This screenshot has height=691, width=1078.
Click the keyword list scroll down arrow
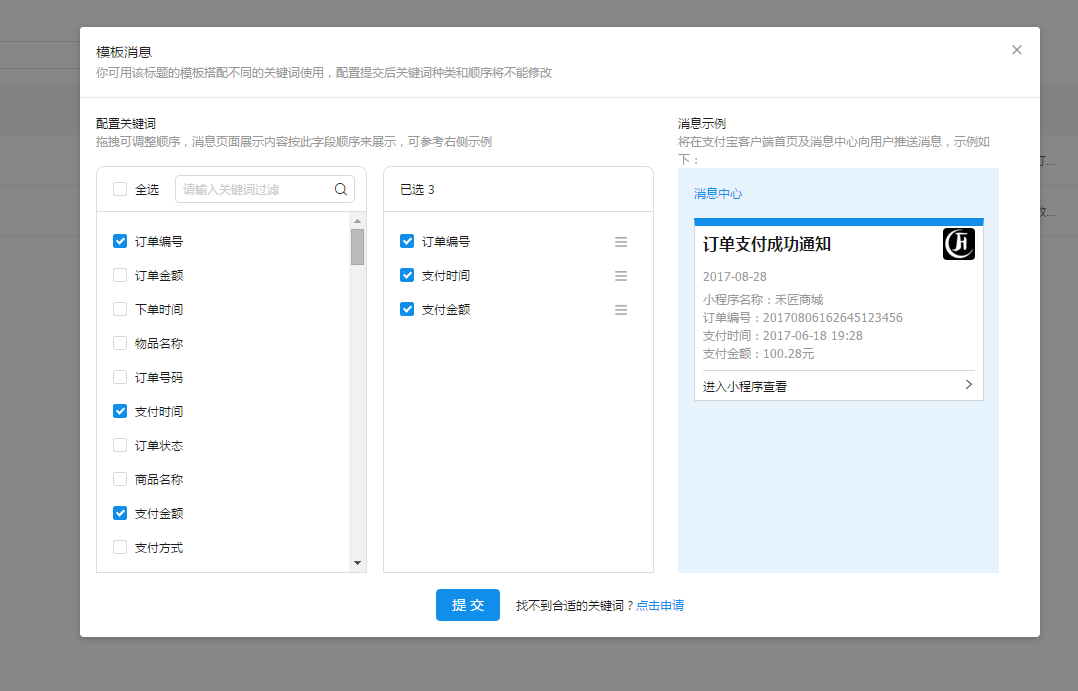click(357, 564)
